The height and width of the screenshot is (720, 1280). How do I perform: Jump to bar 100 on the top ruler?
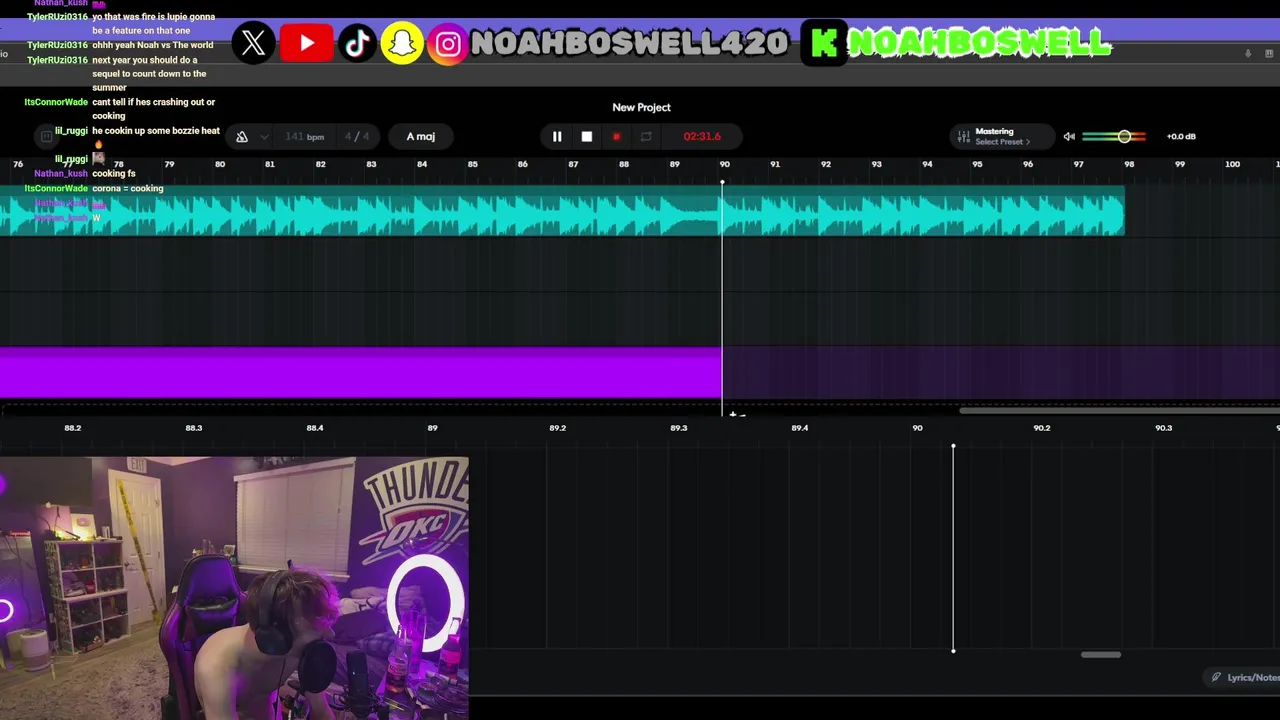click(1232, 164)
